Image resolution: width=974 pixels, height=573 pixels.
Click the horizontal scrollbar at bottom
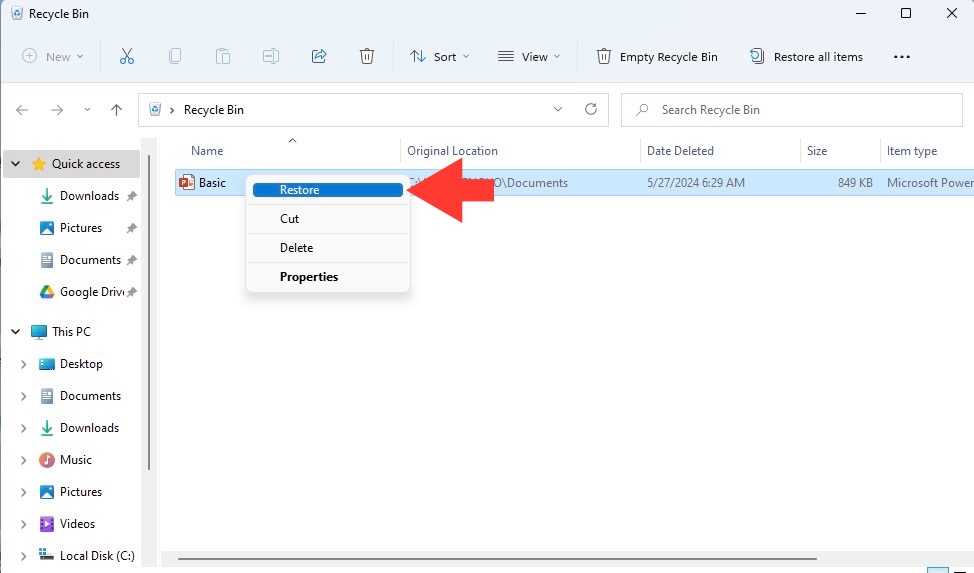click(497, 559)
